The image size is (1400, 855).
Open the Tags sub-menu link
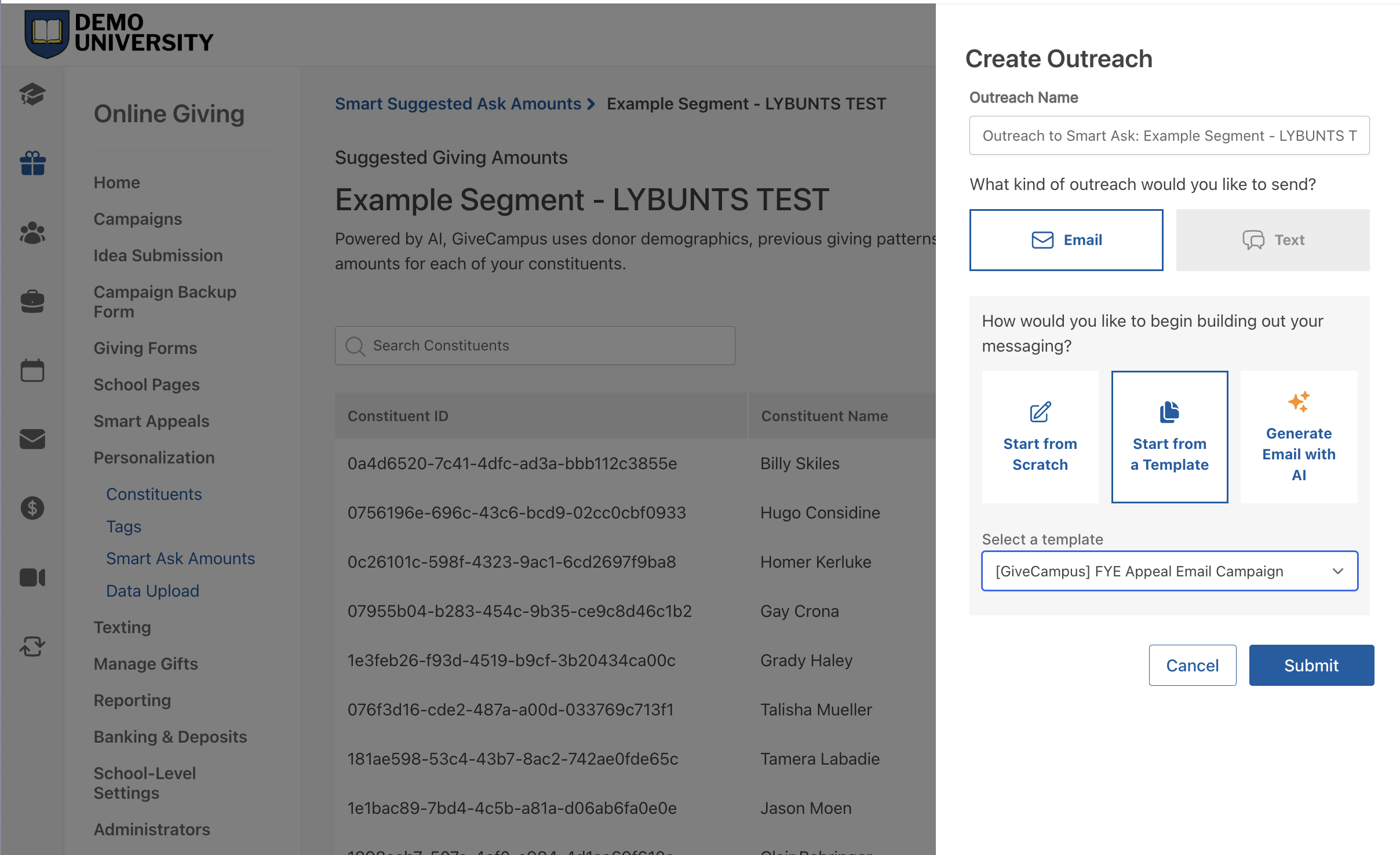(x=124, y=527)
